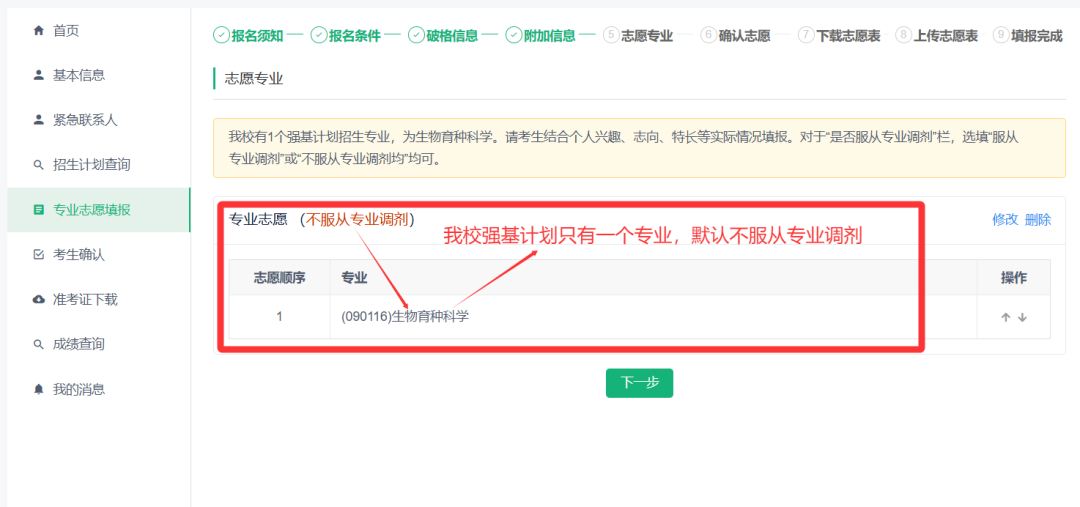Click the checkbox icon beside 考生确认
1080x507 pixels.
(x=39, y=255)
